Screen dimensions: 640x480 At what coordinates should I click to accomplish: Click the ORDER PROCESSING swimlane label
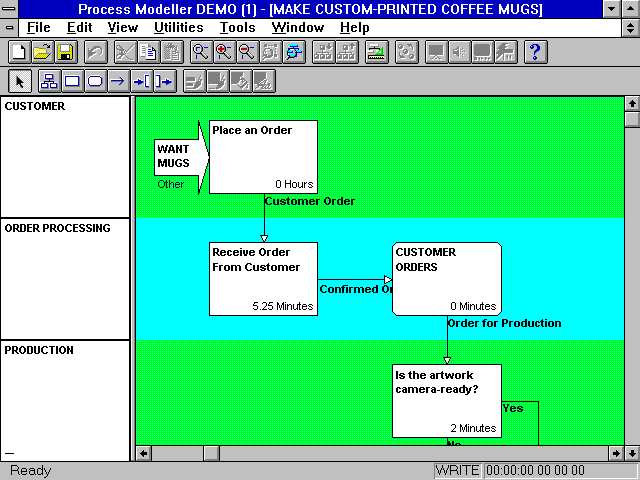click(57, 228)
